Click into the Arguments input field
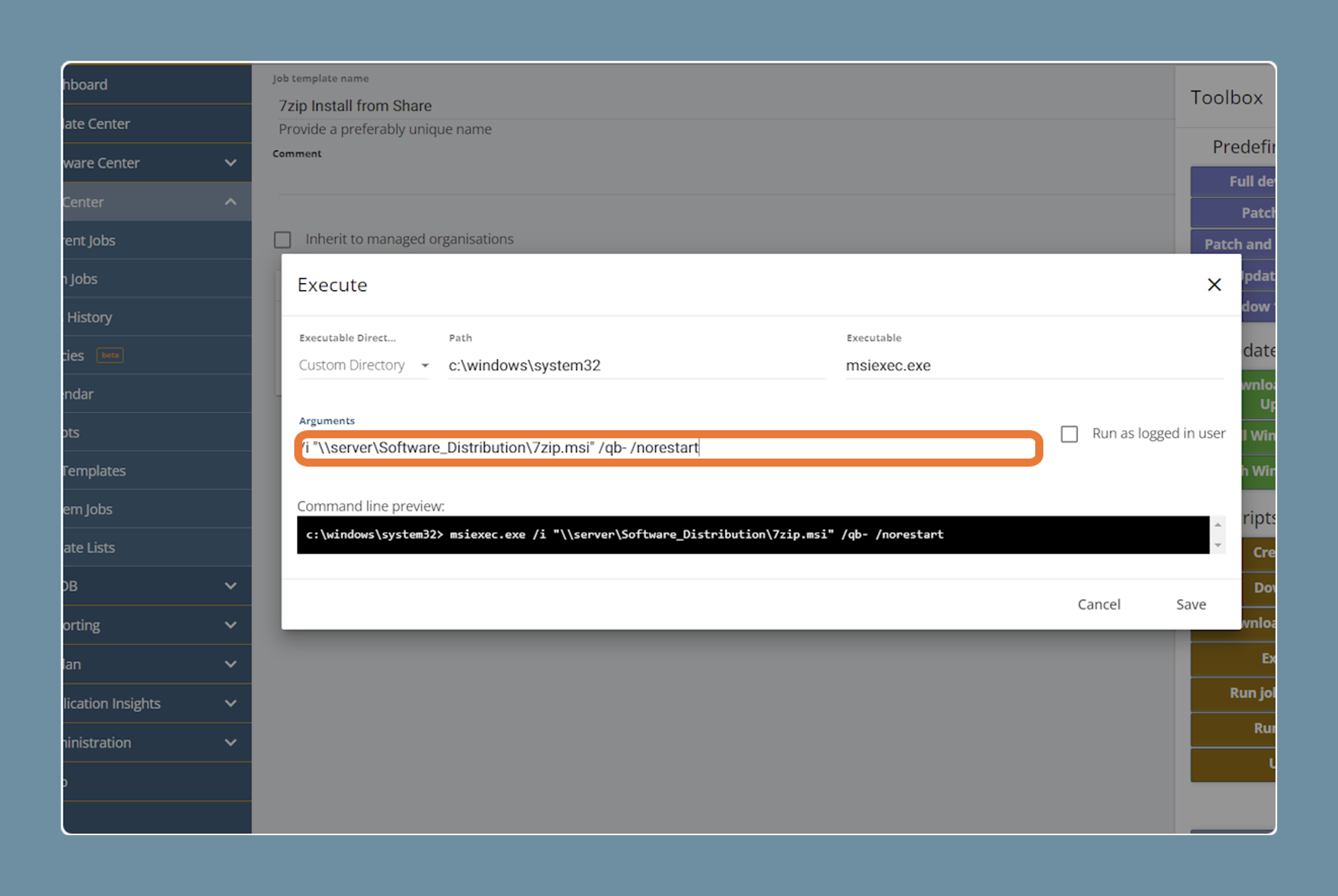This screenshot has height=896, width=1338. (668, 448)
